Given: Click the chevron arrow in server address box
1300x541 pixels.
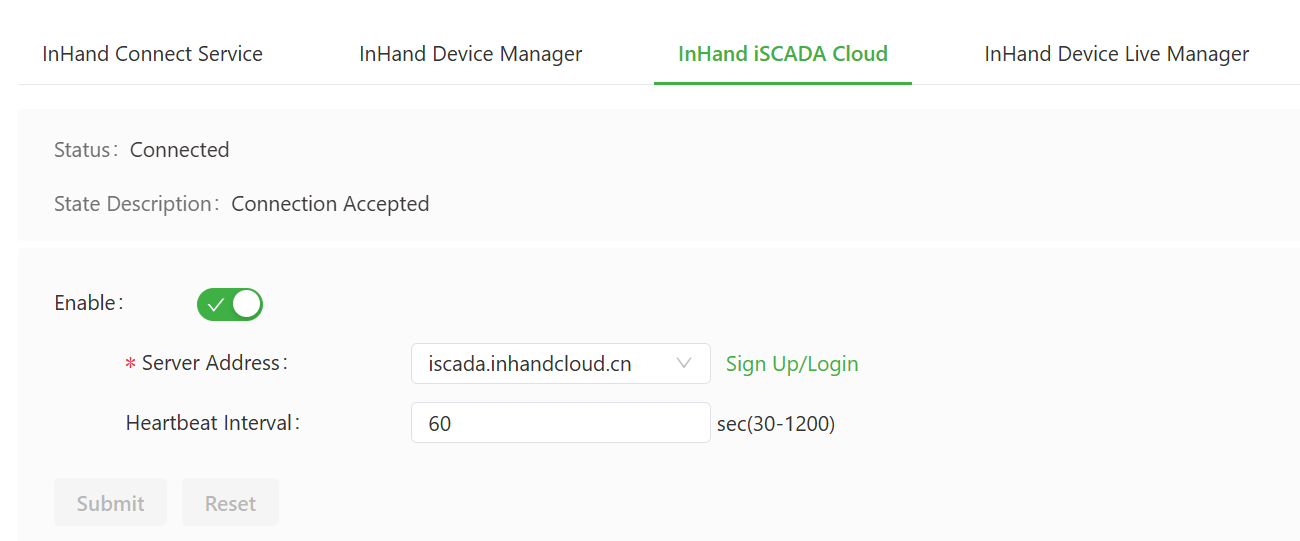Looking at the screenshot, I should click(x=684, y=364).
